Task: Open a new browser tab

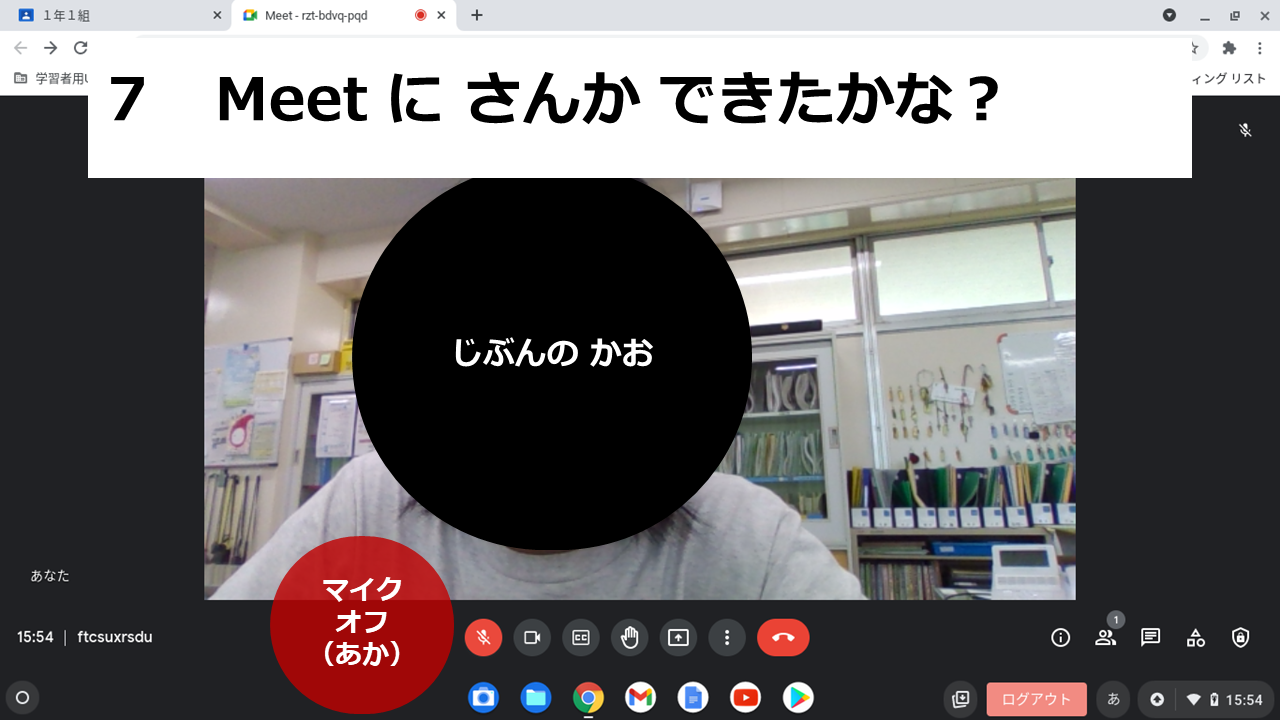Action: [x=477, y=15]
